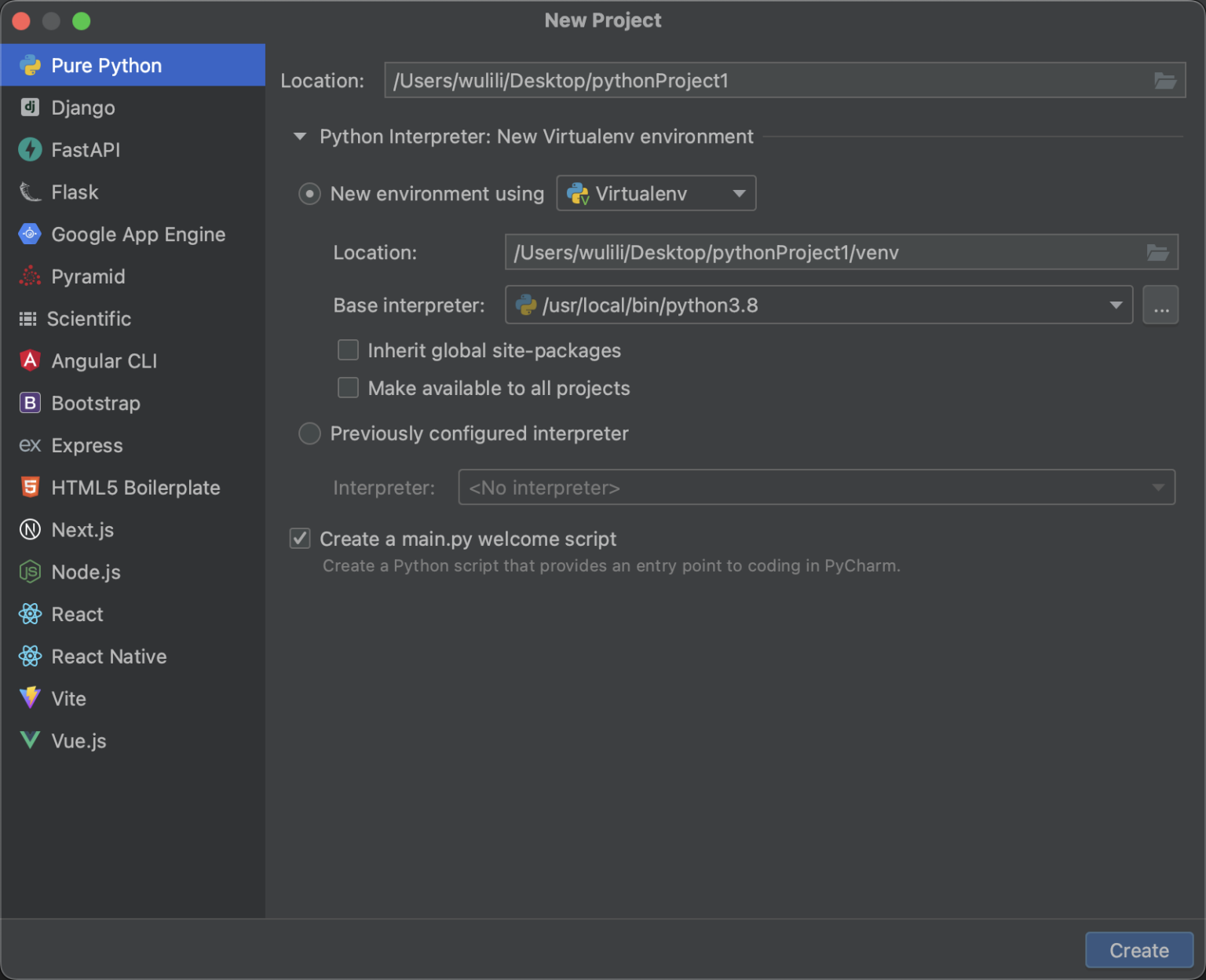Click the ellipsis button beside Base interpreter
1206x980 pixels.
click(1160, 305)
